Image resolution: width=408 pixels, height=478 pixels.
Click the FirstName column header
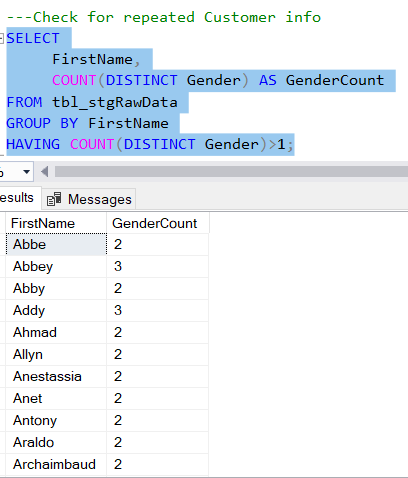(56, 223)
